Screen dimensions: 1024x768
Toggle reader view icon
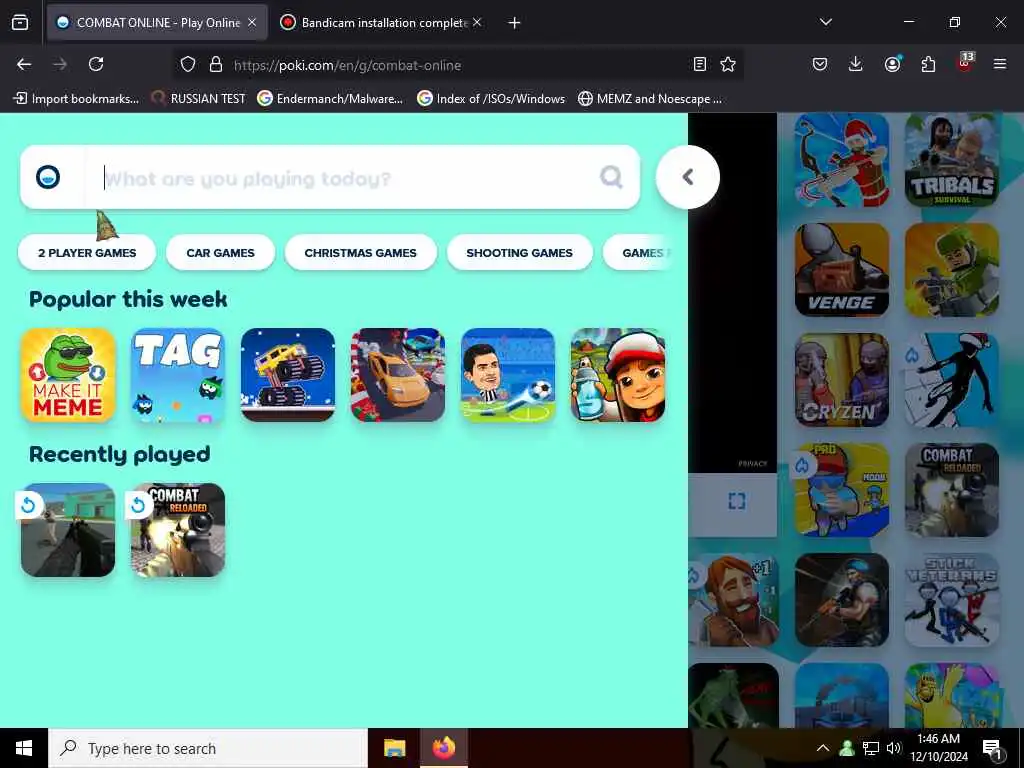(699, 64)
